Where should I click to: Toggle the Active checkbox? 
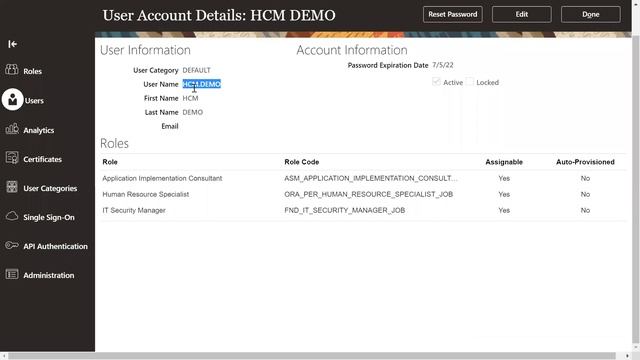(x=436, y=82)
